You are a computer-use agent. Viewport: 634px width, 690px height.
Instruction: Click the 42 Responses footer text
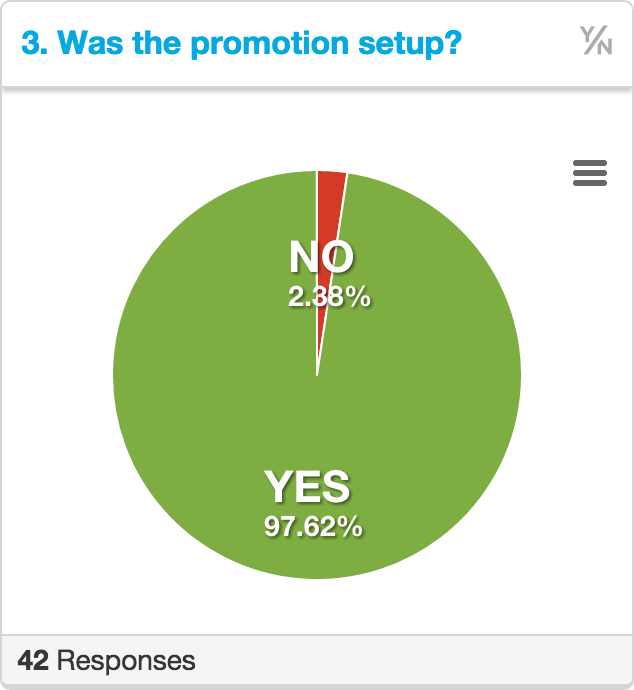pyautogui.click(x=106, y=661)
